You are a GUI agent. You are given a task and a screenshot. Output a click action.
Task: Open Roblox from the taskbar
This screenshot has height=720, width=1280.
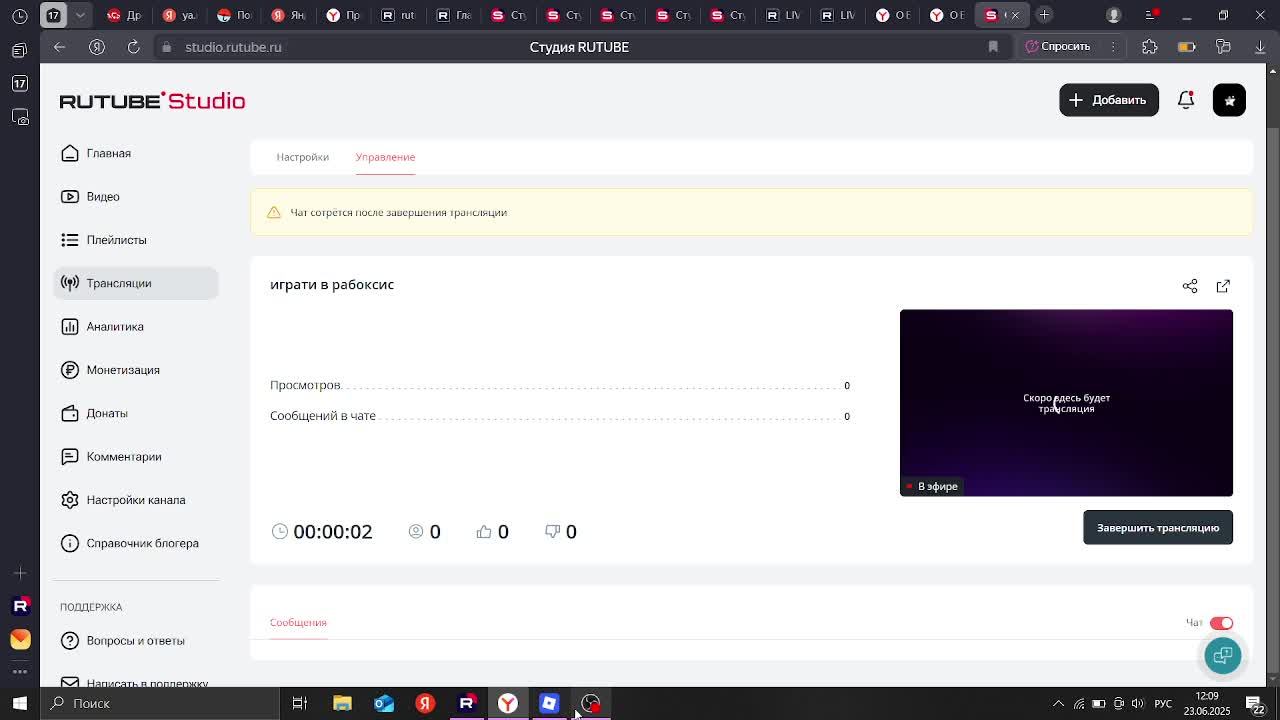[x=549, y=703]
